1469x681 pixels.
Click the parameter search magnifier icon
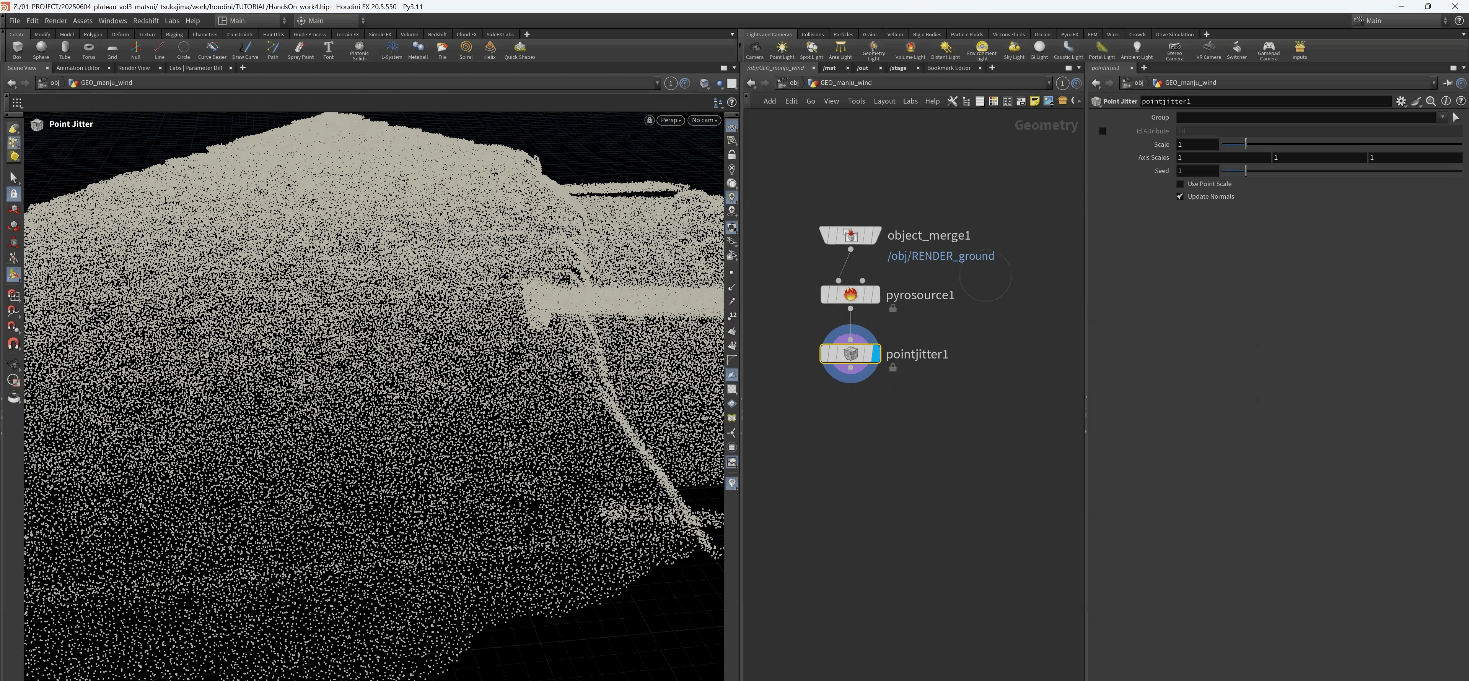coord(1431,101)
